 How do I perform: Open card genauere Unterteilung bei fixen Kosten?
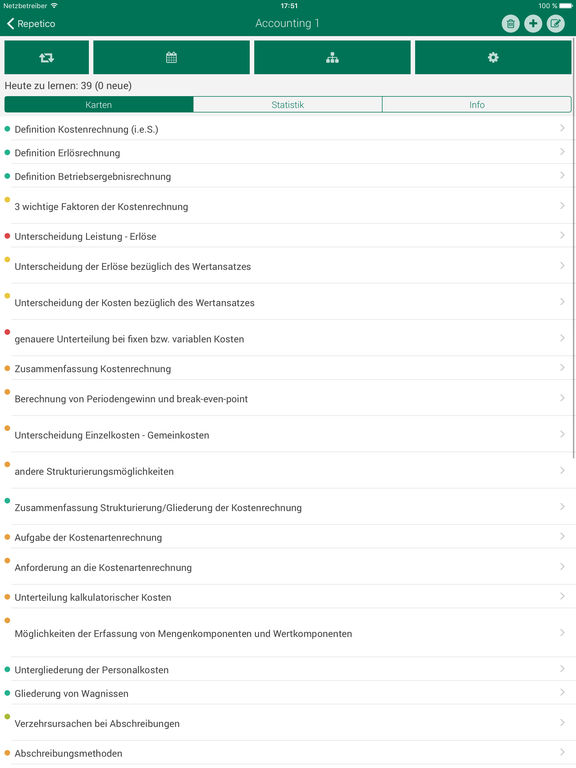click(x=288, y=338)
